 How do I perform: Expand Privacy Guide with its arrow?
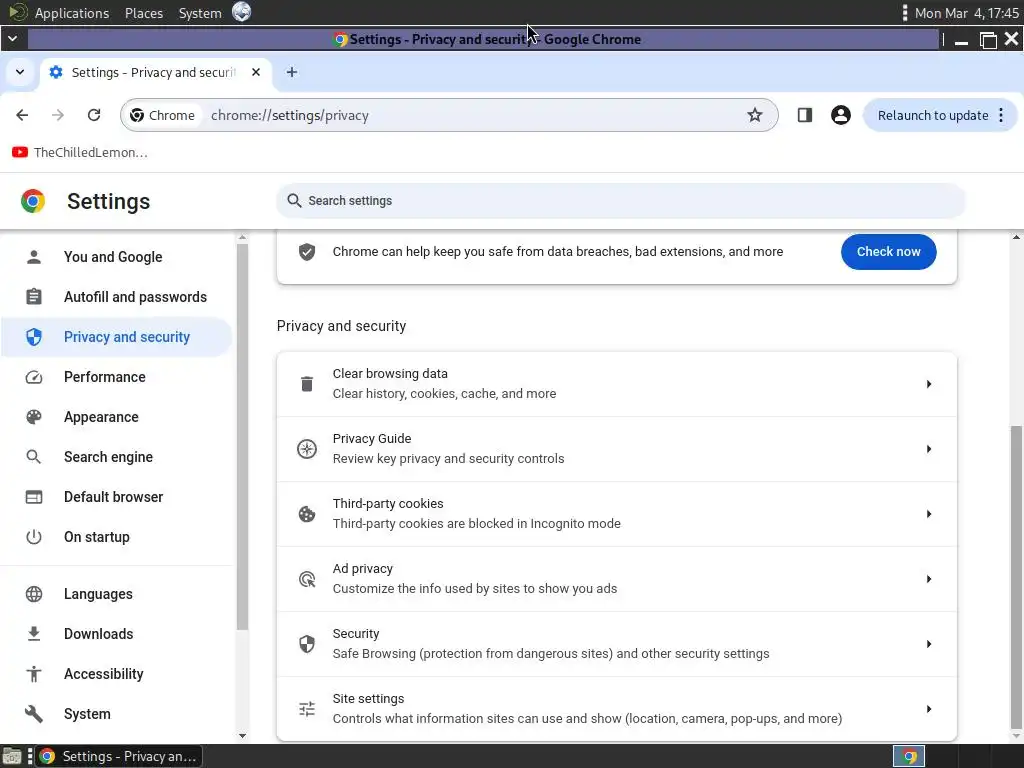929,449
